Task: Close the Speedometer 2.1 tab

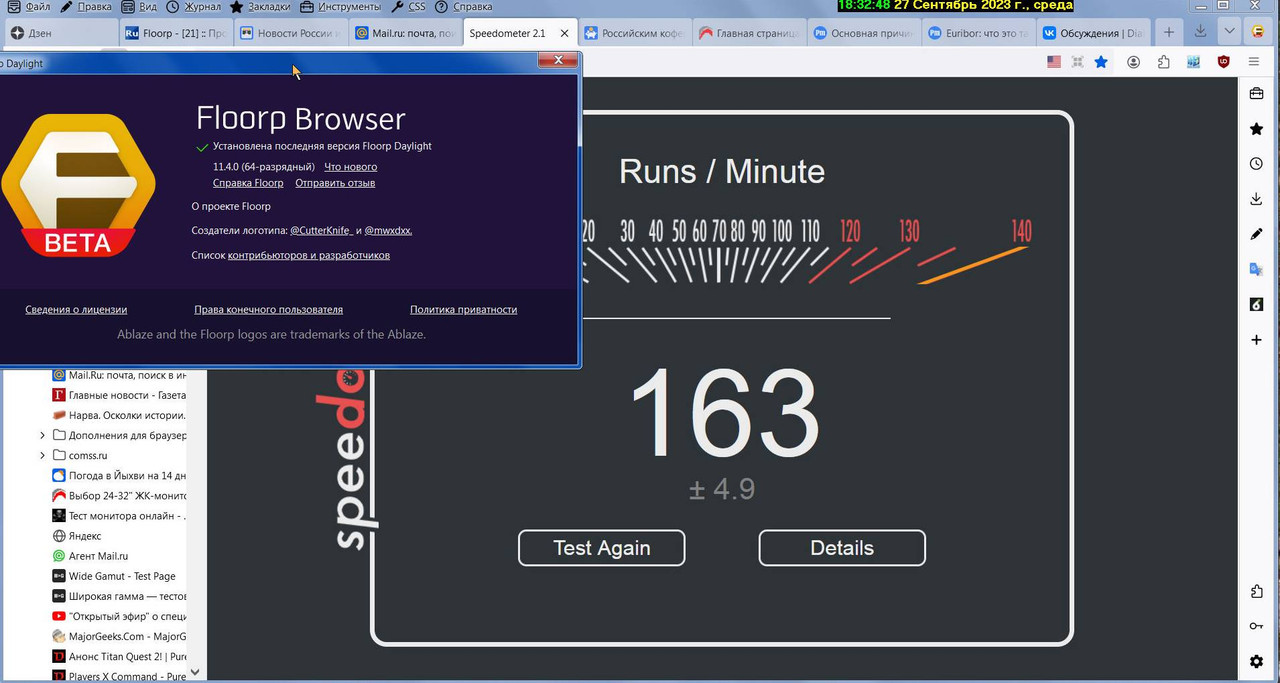Action: pos(564,33)
